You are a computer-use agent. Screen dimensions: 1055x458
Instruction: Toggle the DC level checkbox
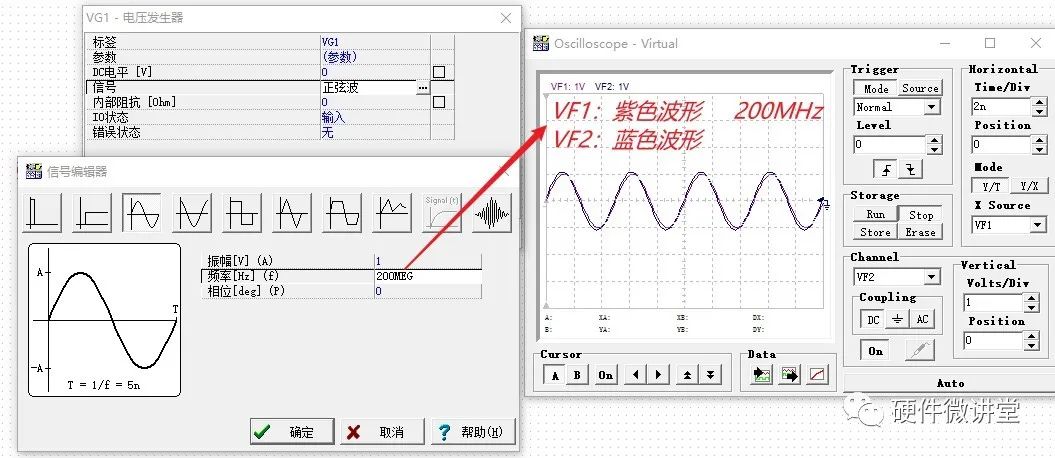pyautogui.click(x=438, y=72)
